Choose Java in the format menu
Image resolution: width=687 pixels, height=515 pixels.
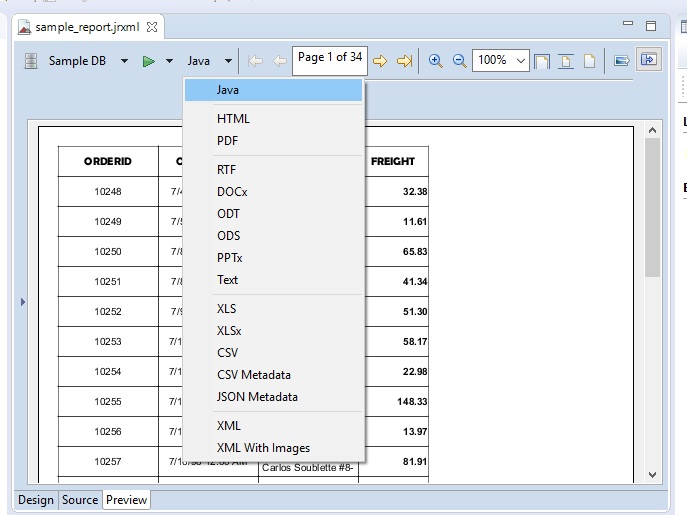273,90
